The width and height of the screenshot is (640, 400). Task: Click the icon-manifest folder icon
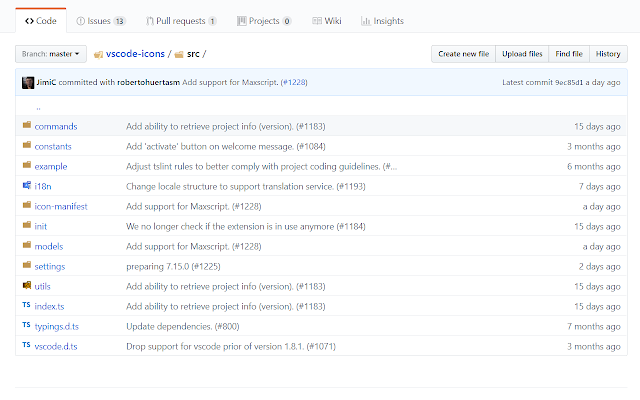[x=27, y=205]
